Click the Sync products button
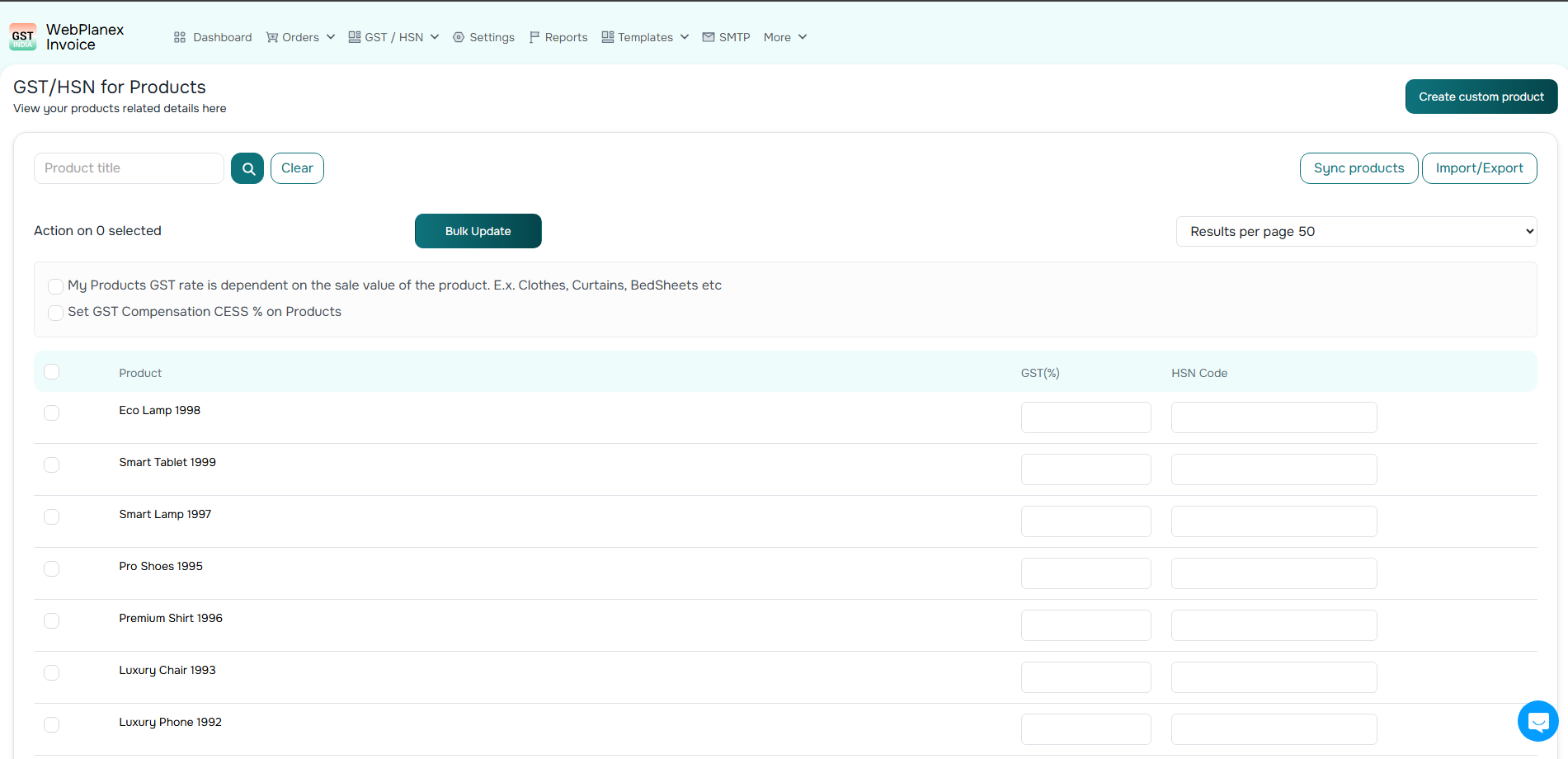The height and width of the screenshot is (759, 1568). tap(1358, 168)
